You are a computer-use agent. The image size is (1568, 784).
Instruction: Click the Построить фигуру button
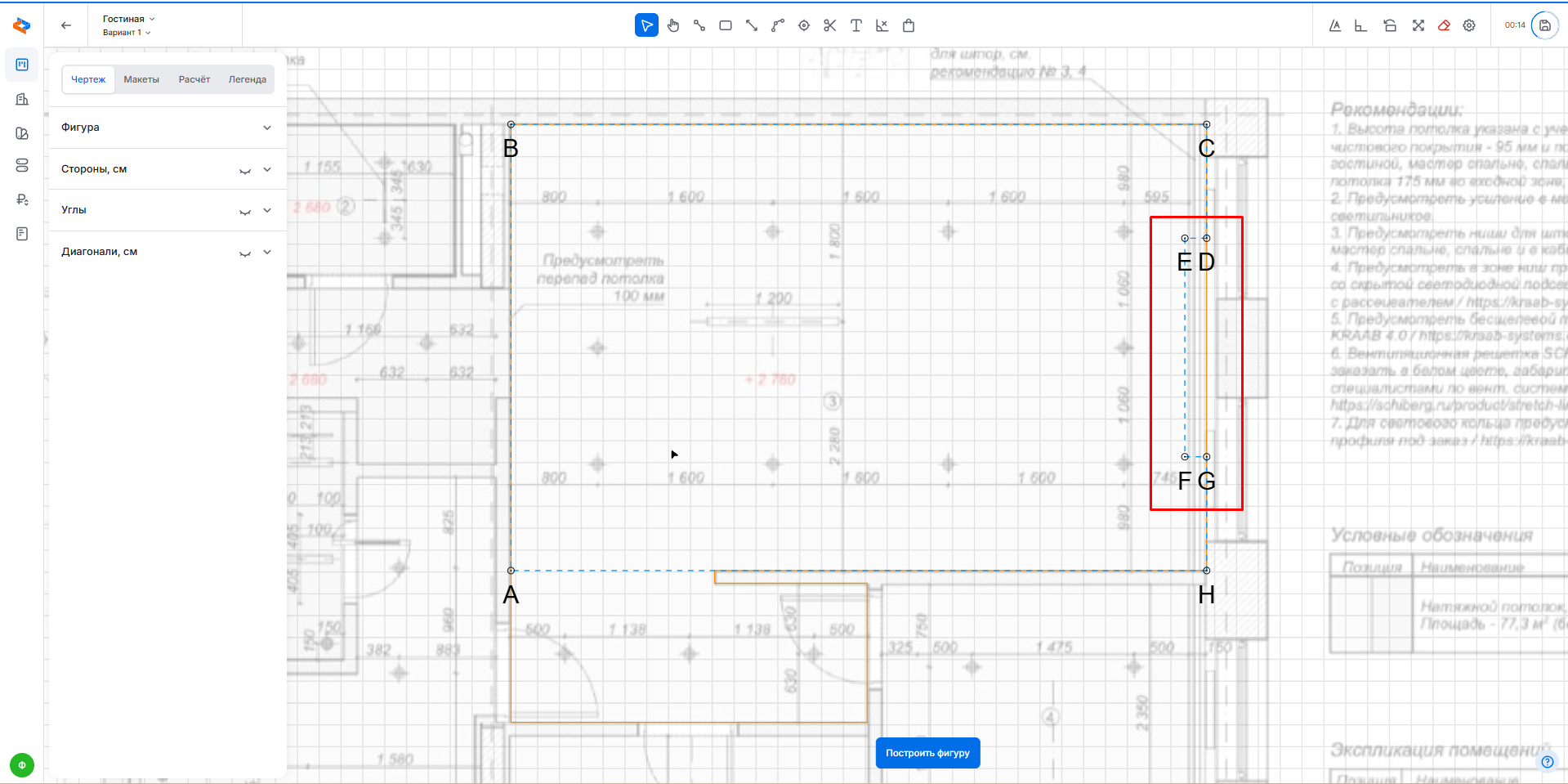pos(927,753)
